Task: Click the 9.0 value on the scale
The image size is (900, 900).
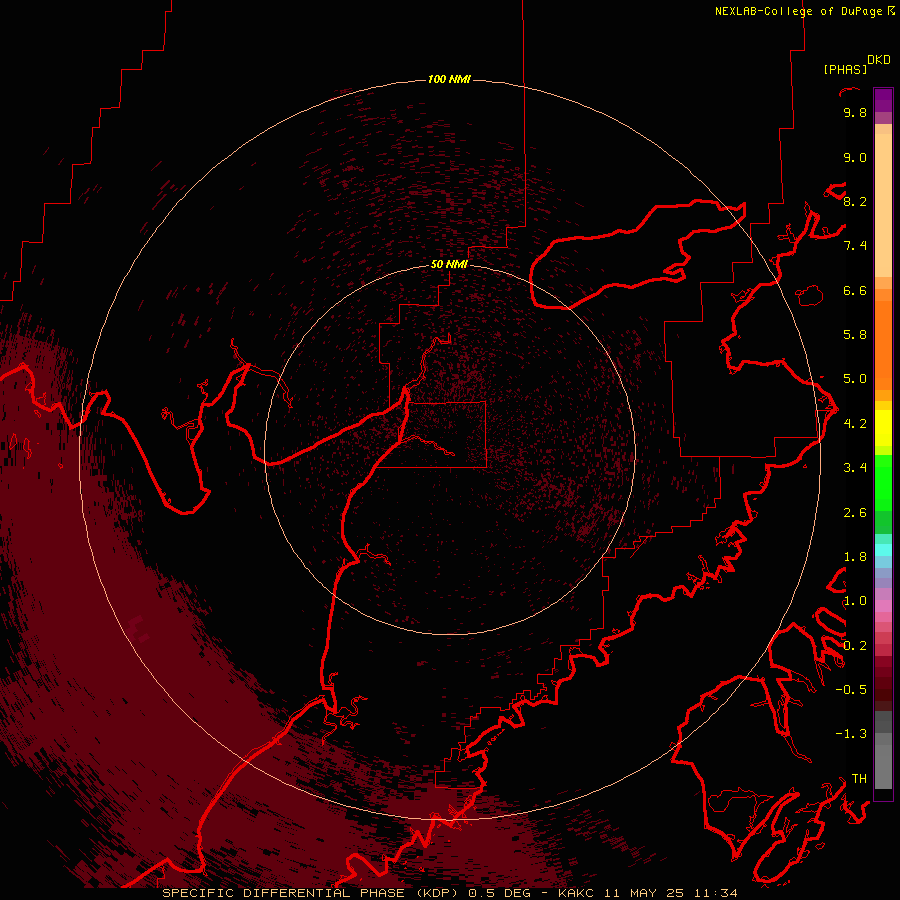Action: tap(855, 157)
